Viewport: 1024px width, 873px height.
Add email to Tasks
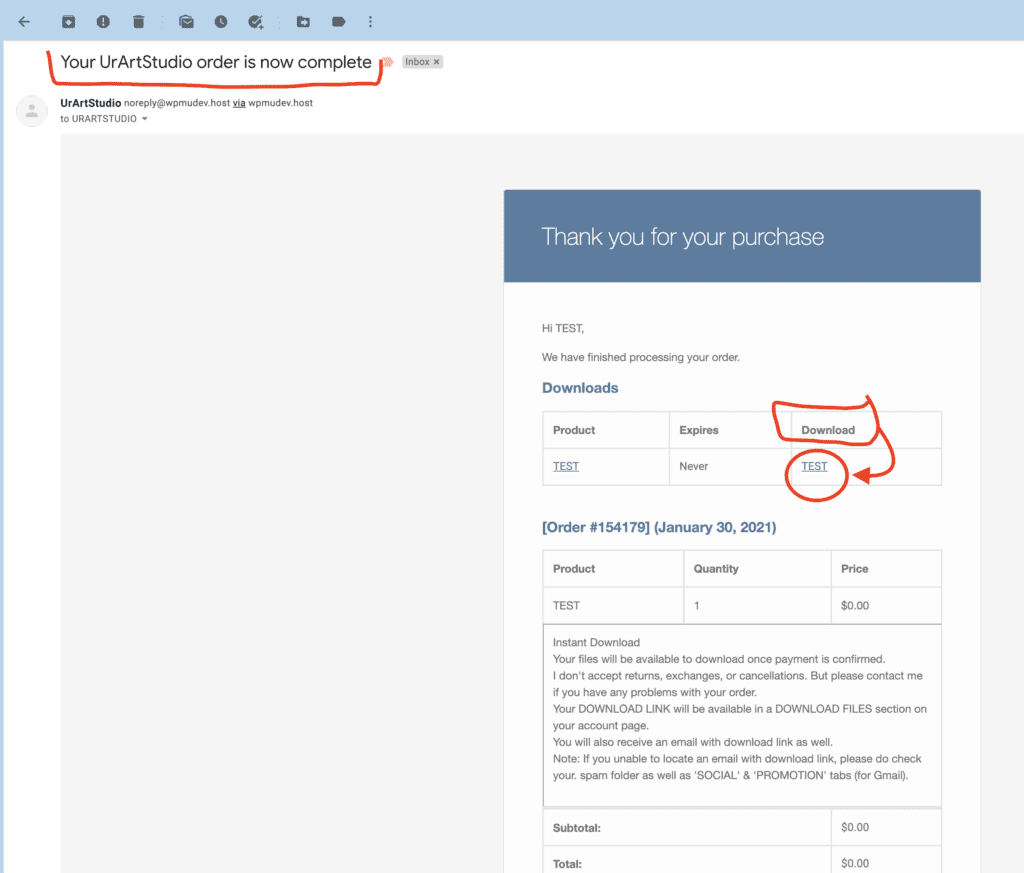(255, 22)
